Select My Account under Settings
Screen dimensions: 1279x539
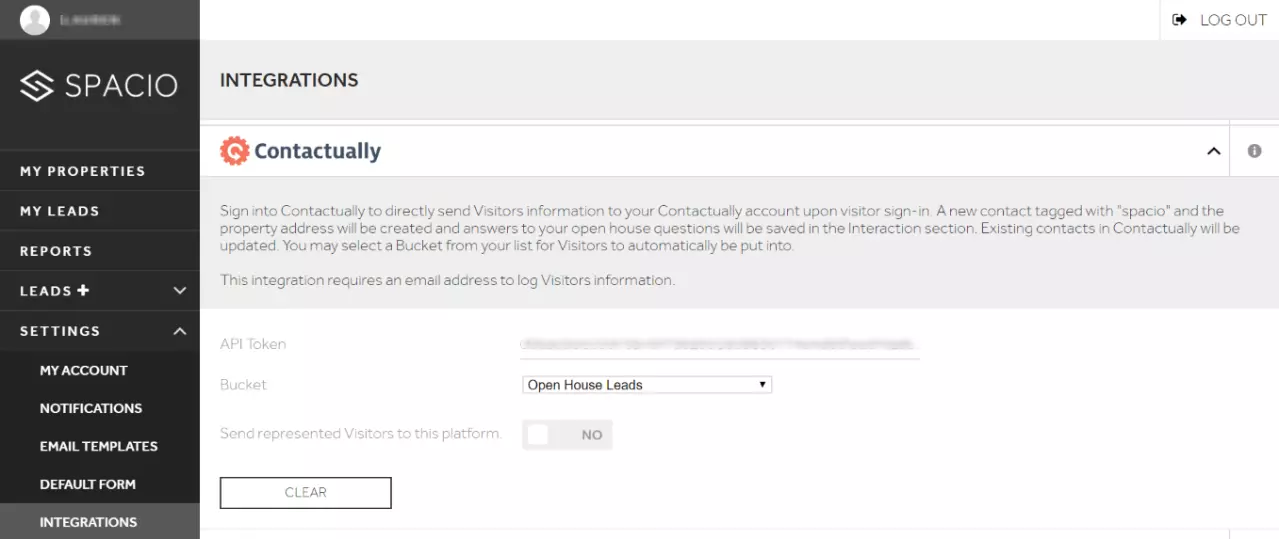(x=84, y=370)
